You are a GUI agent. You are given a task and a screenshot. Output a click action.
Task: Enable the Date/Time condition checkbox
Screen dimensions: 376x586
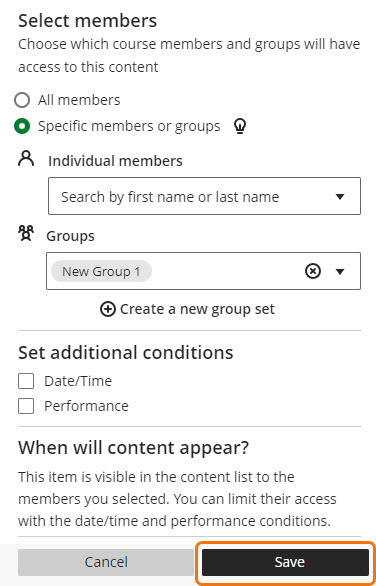[26, 381]
